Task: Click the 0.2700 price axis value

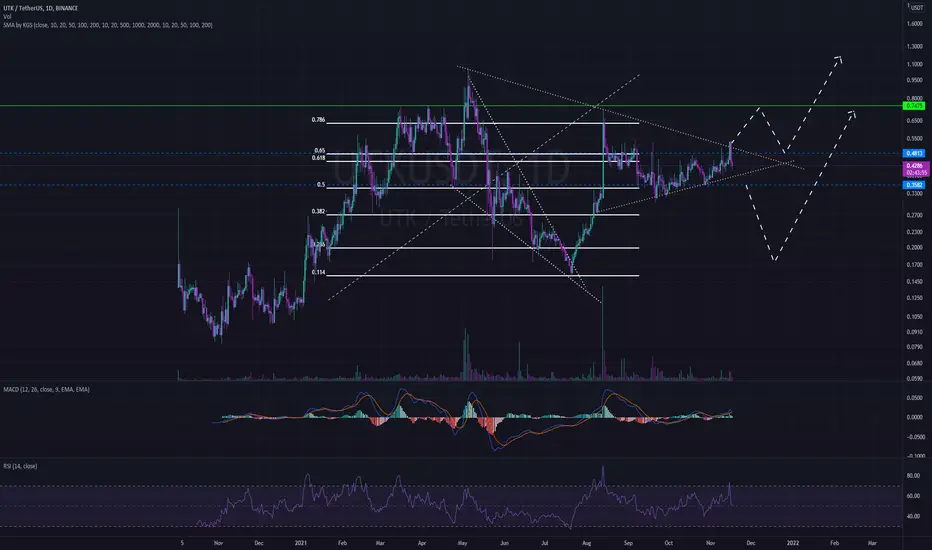Action: point(915,215)
